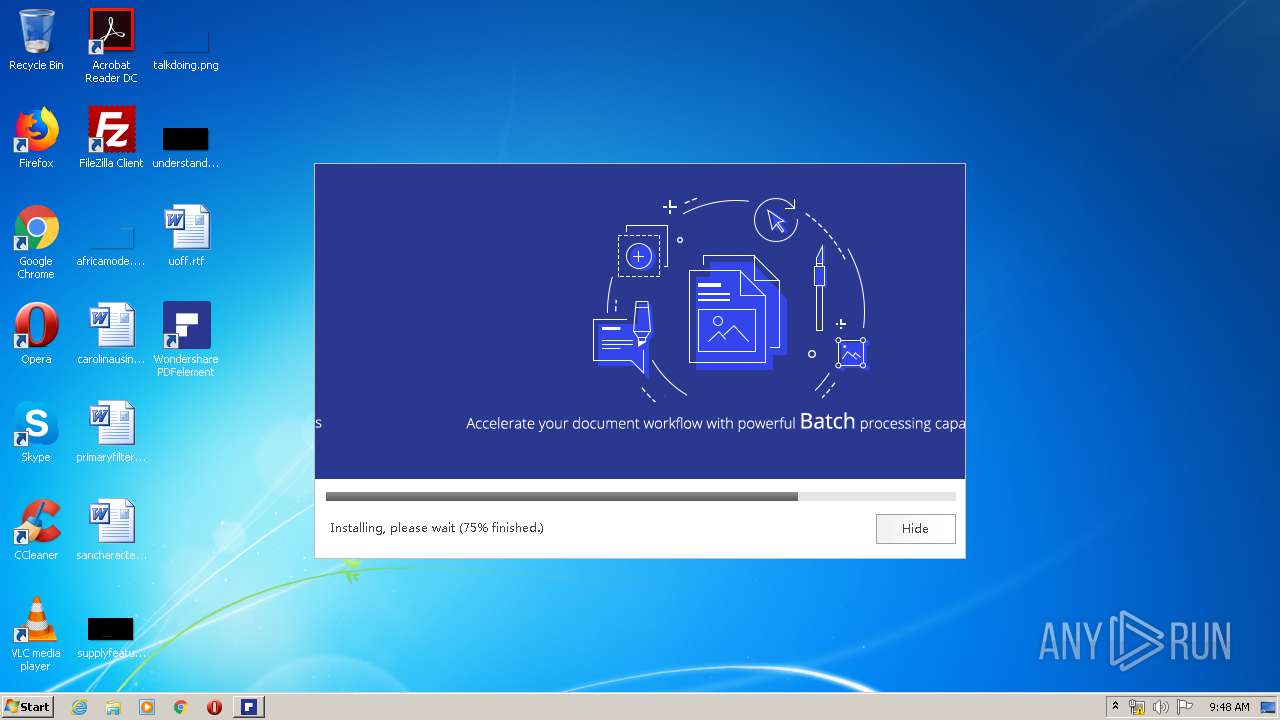Open Windows Media Player taskbar icon
1280x720 pixels.
click(x=147, y=707)
